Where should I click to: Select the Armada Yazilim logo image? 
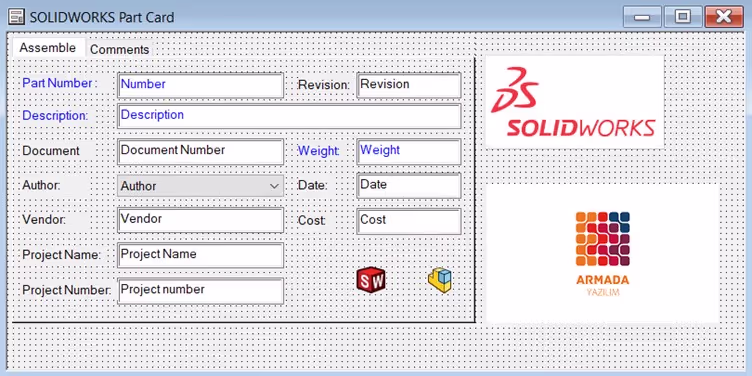tap(602, 253)
